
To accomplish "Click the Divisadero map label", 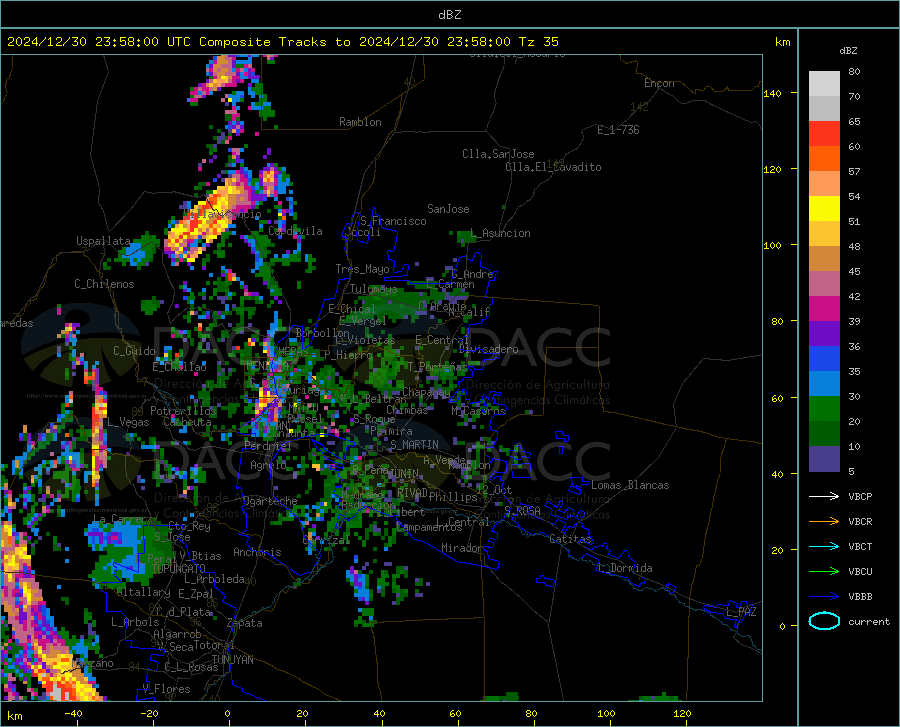I will [x=488, y=349].
